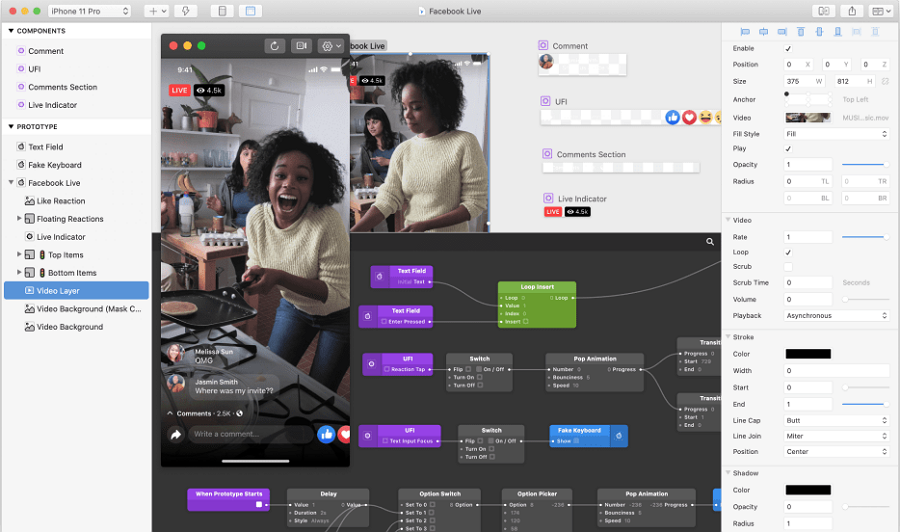The height and width of the screenshot is (532, 900).
Task: Open the viewer settings gear menu
Action: pos(331,46)
